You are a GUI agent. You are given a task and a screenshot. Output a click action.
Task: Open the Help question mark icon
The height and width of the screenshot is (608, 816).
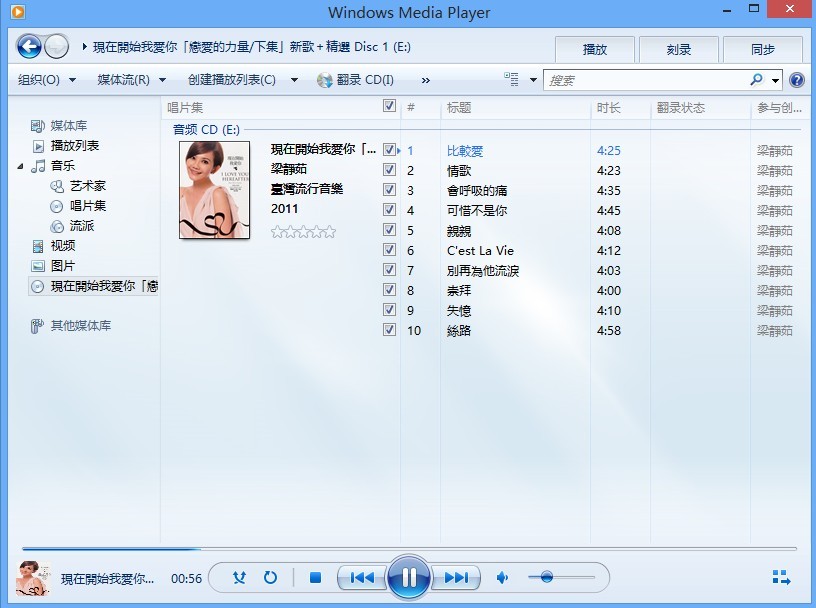click(x=796, y=80)
